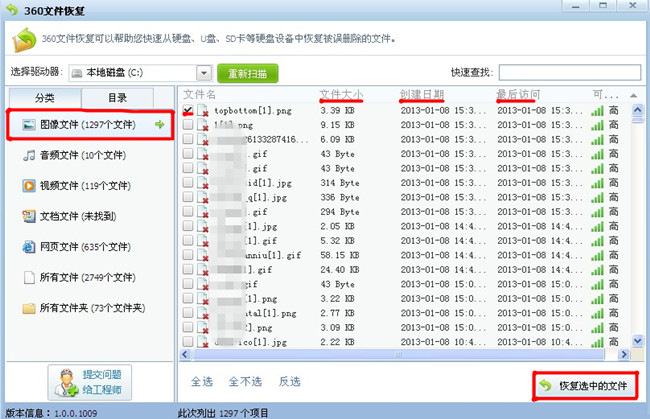
Task: Uncheck the topbottom[1].png checkbox
Action: [x=188, y=110]
